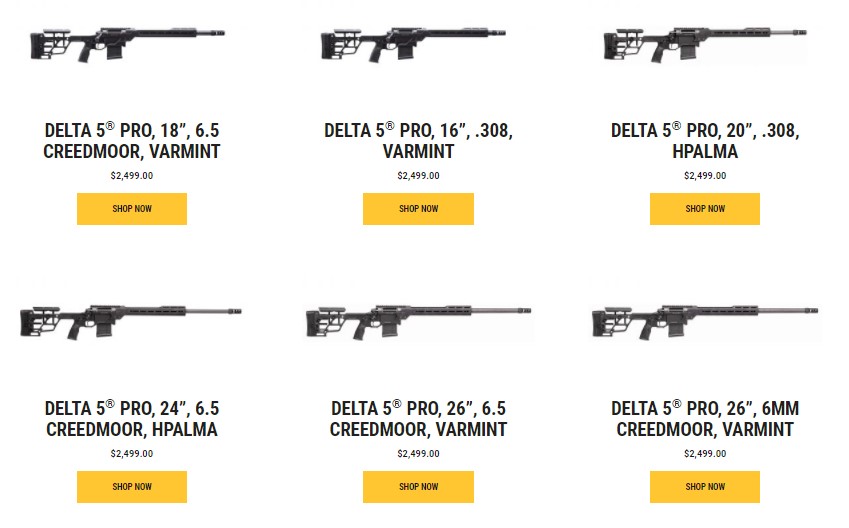This screenshot has height=528, width=849.
Task: Click the $2,499.00 price of the 16" .308 Varmint
Action: (418, 176)
